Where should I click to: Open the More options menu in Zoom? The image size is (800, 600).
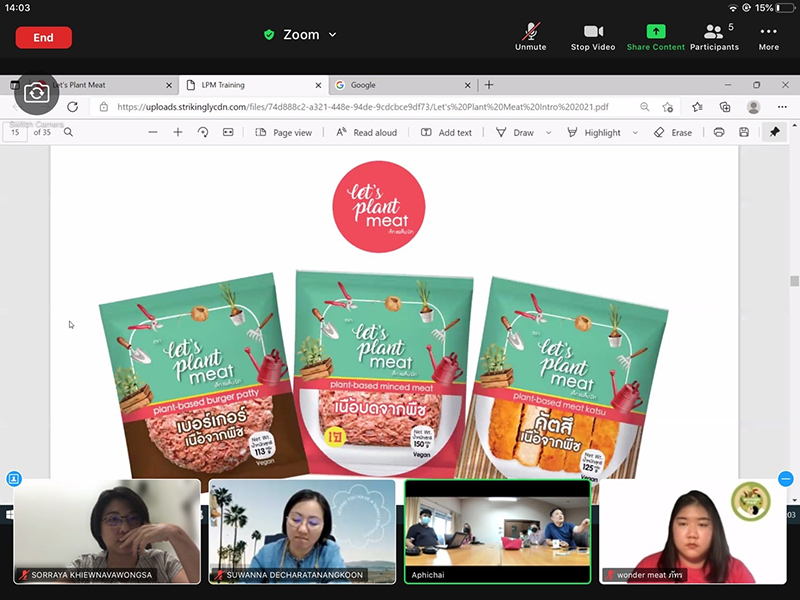768,37
